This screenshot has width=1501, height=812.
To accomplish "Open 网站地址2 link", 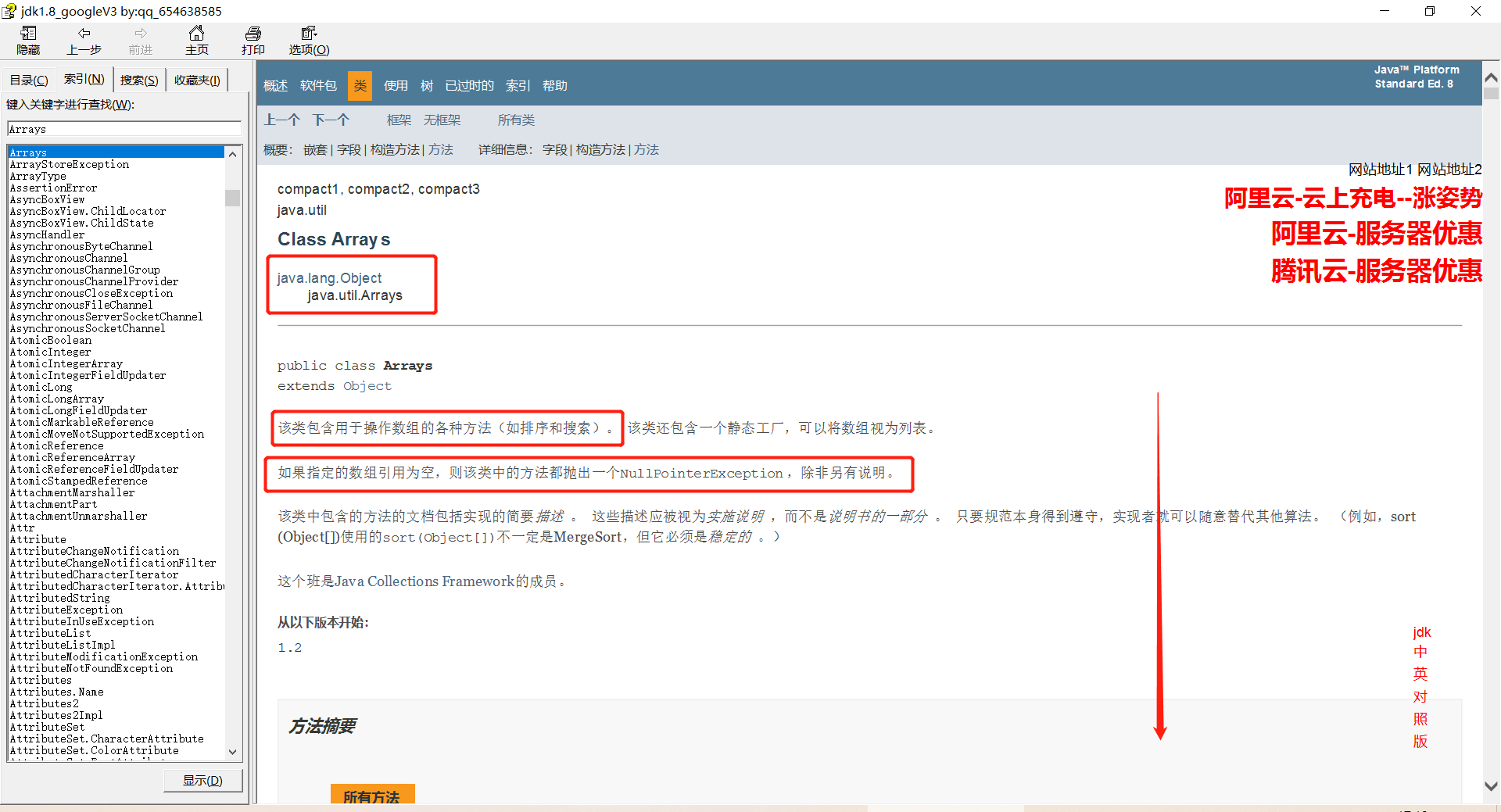I will 1449,170.
